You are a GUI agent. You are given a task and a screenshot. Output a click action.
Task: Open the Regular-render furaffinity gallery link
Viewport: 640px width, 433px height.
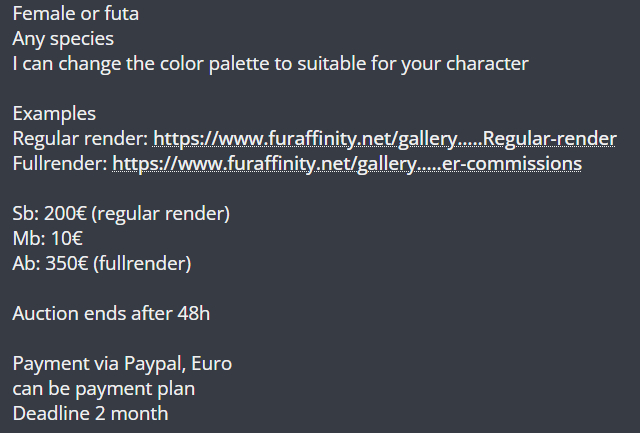pos(384,138)
